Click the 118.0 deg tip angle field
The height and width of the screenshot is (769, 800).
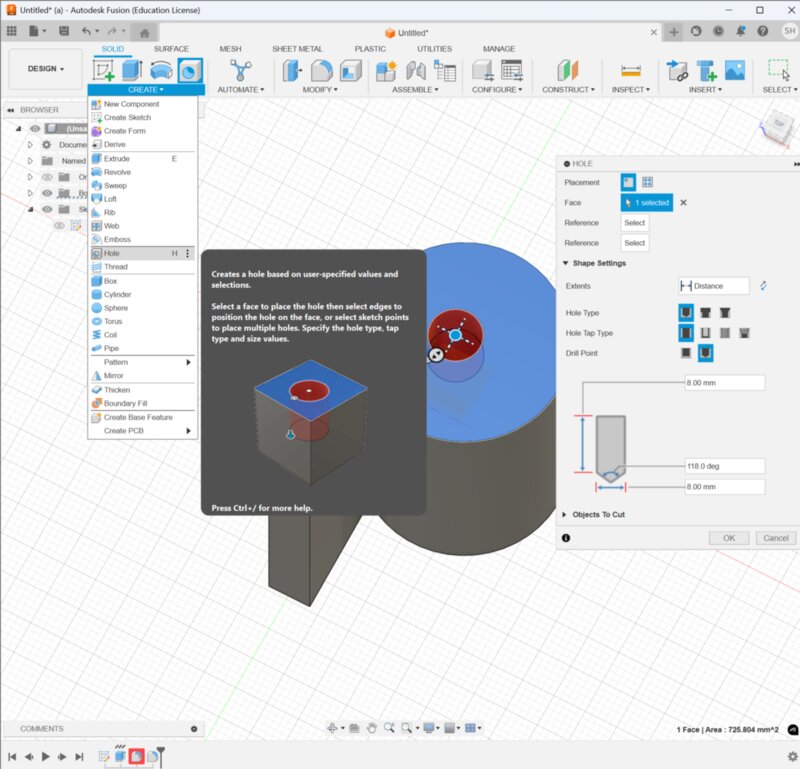tap(724, 466)
